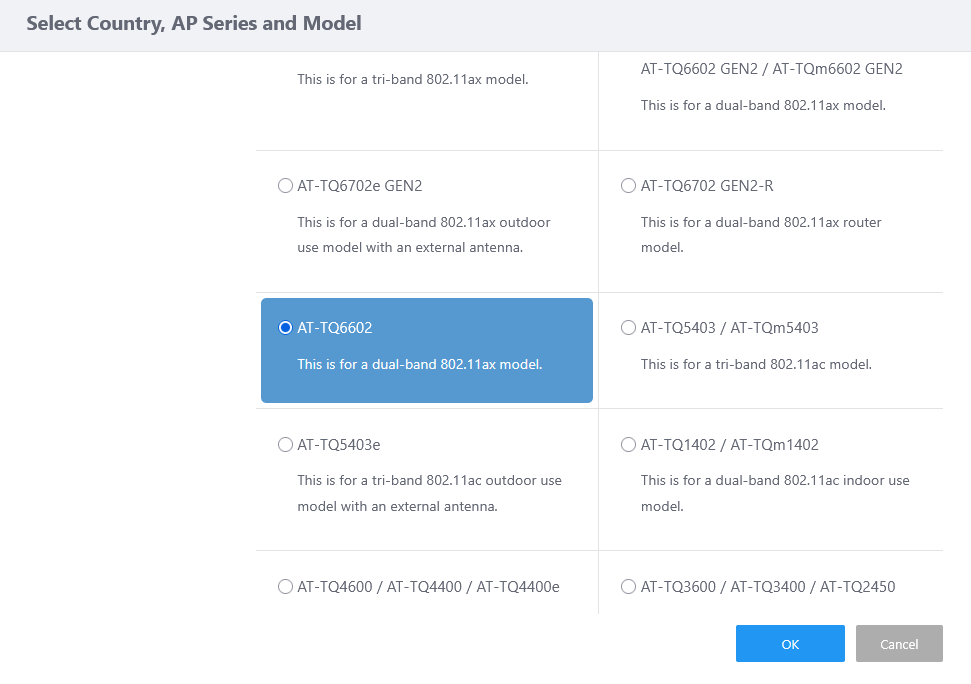Click description inside the highlighted AT-TQ6602 card

419,365
